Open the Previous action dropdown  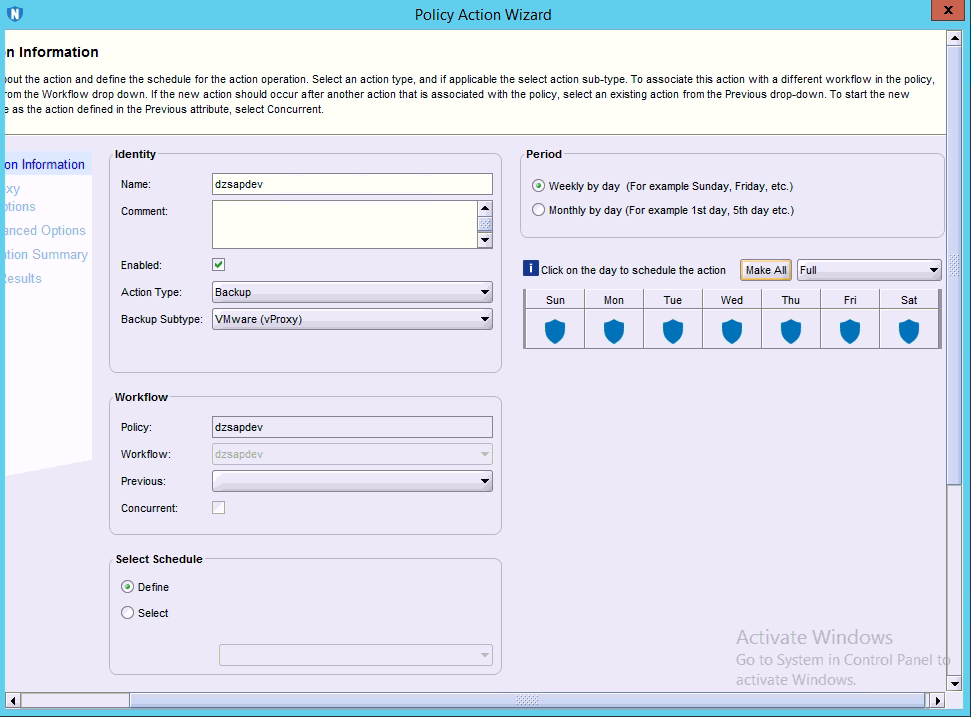(x=352, y=481)
